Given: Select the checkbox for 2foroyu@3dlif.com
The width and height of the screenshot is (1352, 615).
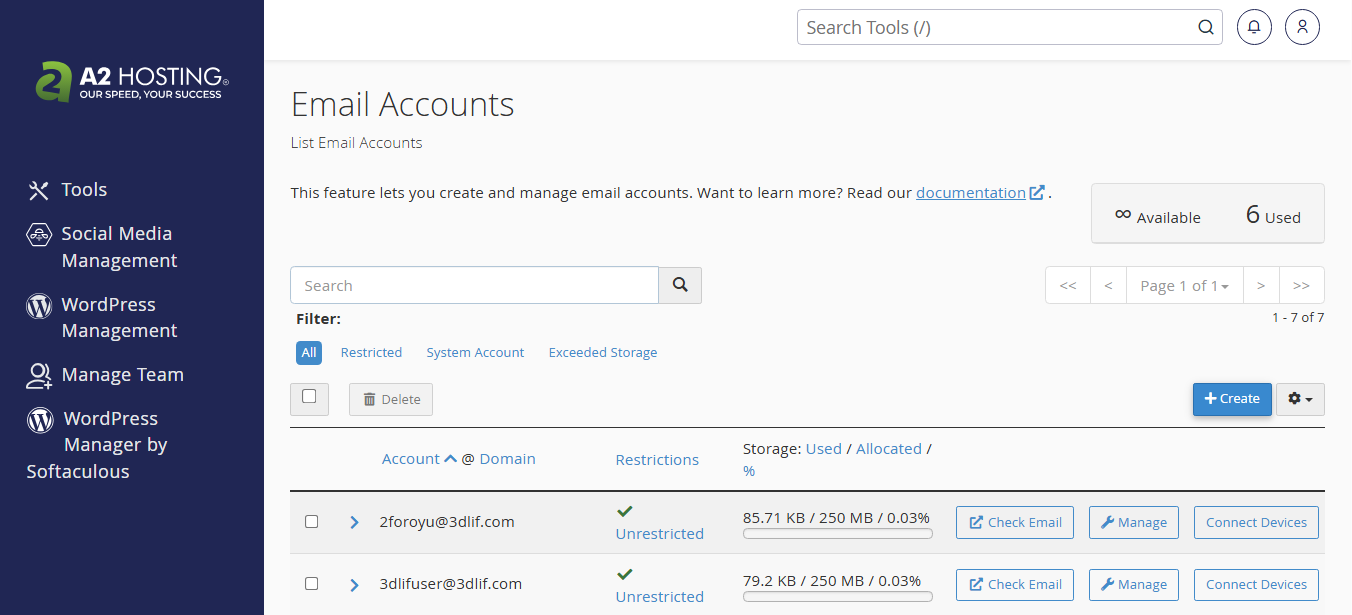Looking at the screenshot, I should (311, 521).
